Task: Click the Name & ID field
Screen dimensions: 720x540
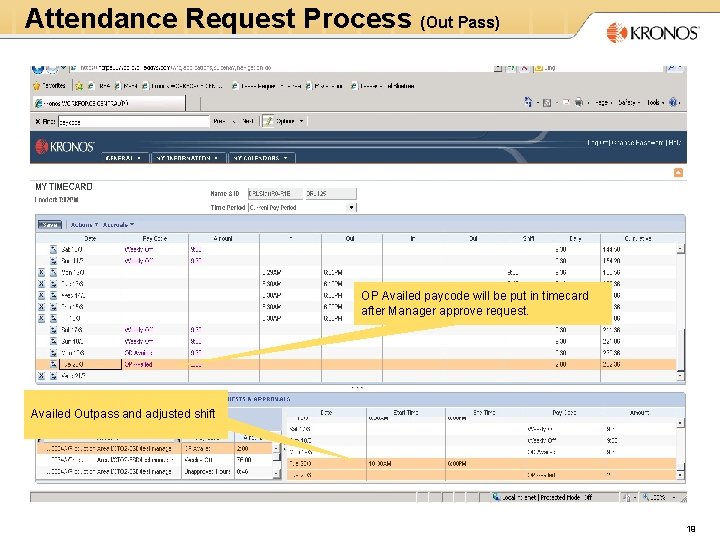Action: click(275, 194)
